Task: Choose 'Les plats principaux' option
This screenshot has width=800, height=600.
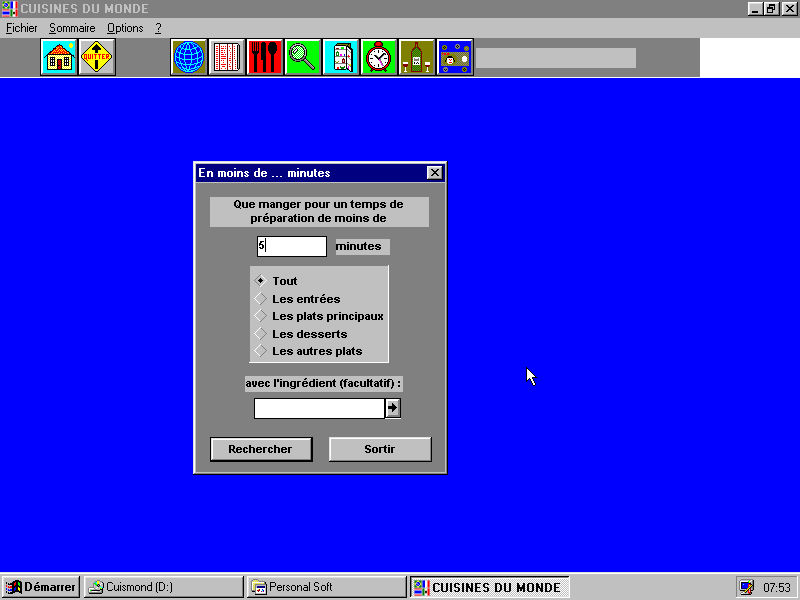Action: pyautogui.click(x=261, y=316)
